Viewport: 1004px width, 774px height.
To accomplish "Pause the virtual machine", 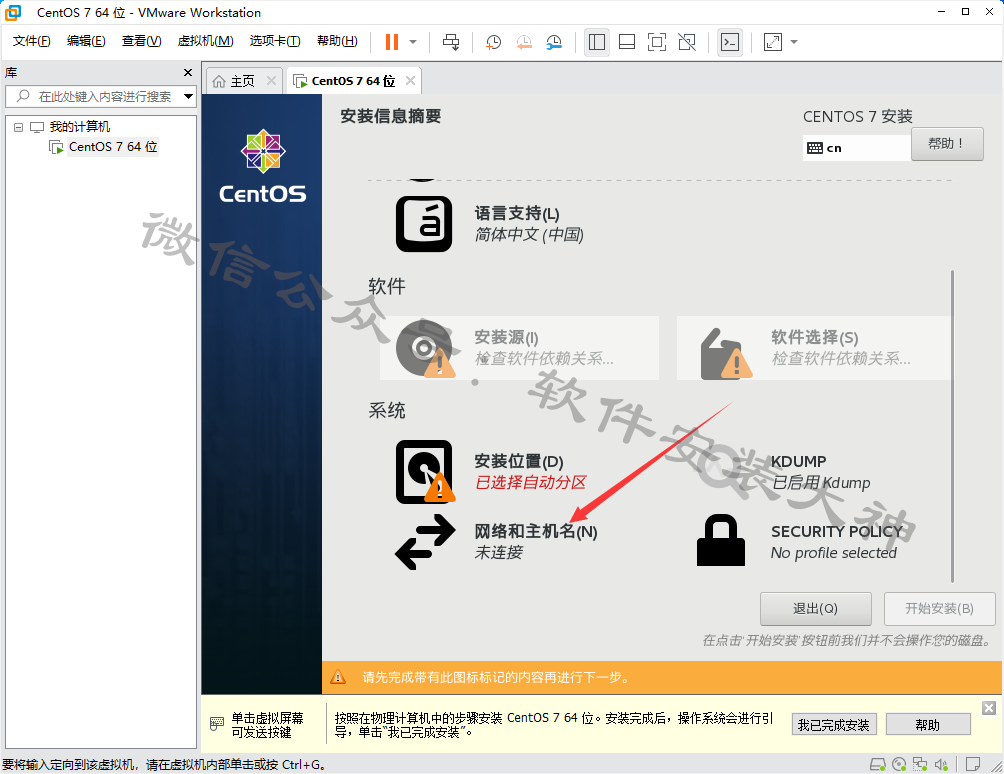I will pos(392,42).
